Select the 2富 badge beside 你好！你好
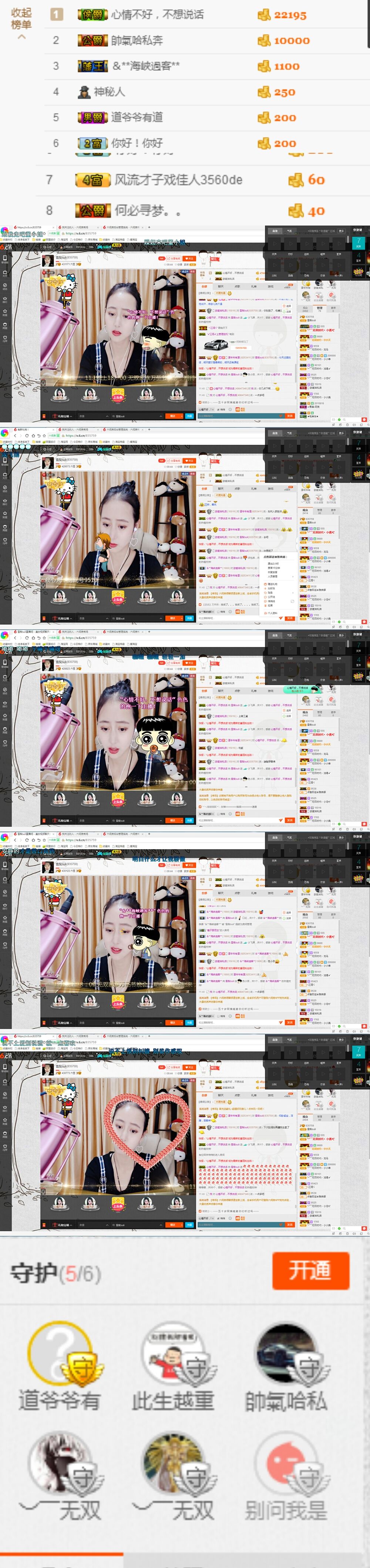 coord(92,143)
